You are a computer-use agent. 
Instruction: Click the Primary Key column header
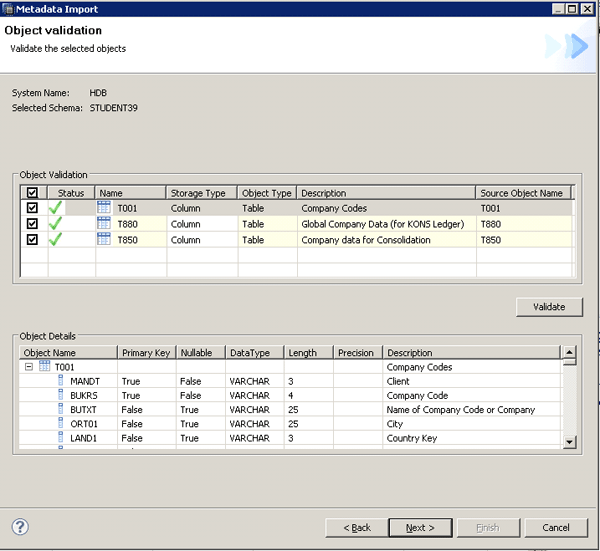(x=145, y=353)
